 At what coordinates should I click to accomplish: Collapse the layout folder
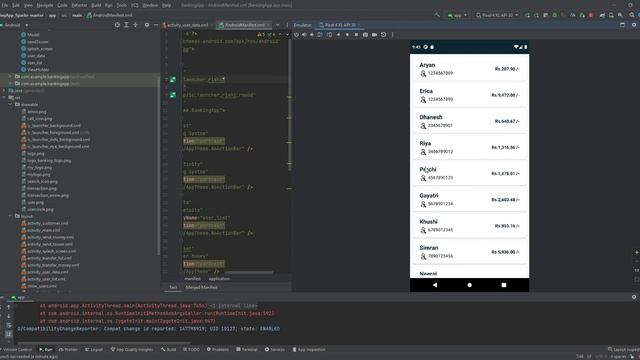point(10,216)
